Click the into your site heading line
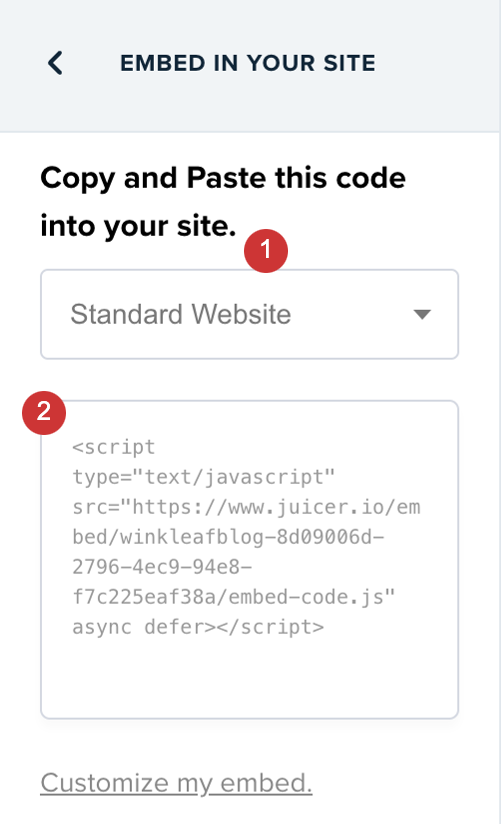Screen dimensions: 501x824 (x=138, y=226)
